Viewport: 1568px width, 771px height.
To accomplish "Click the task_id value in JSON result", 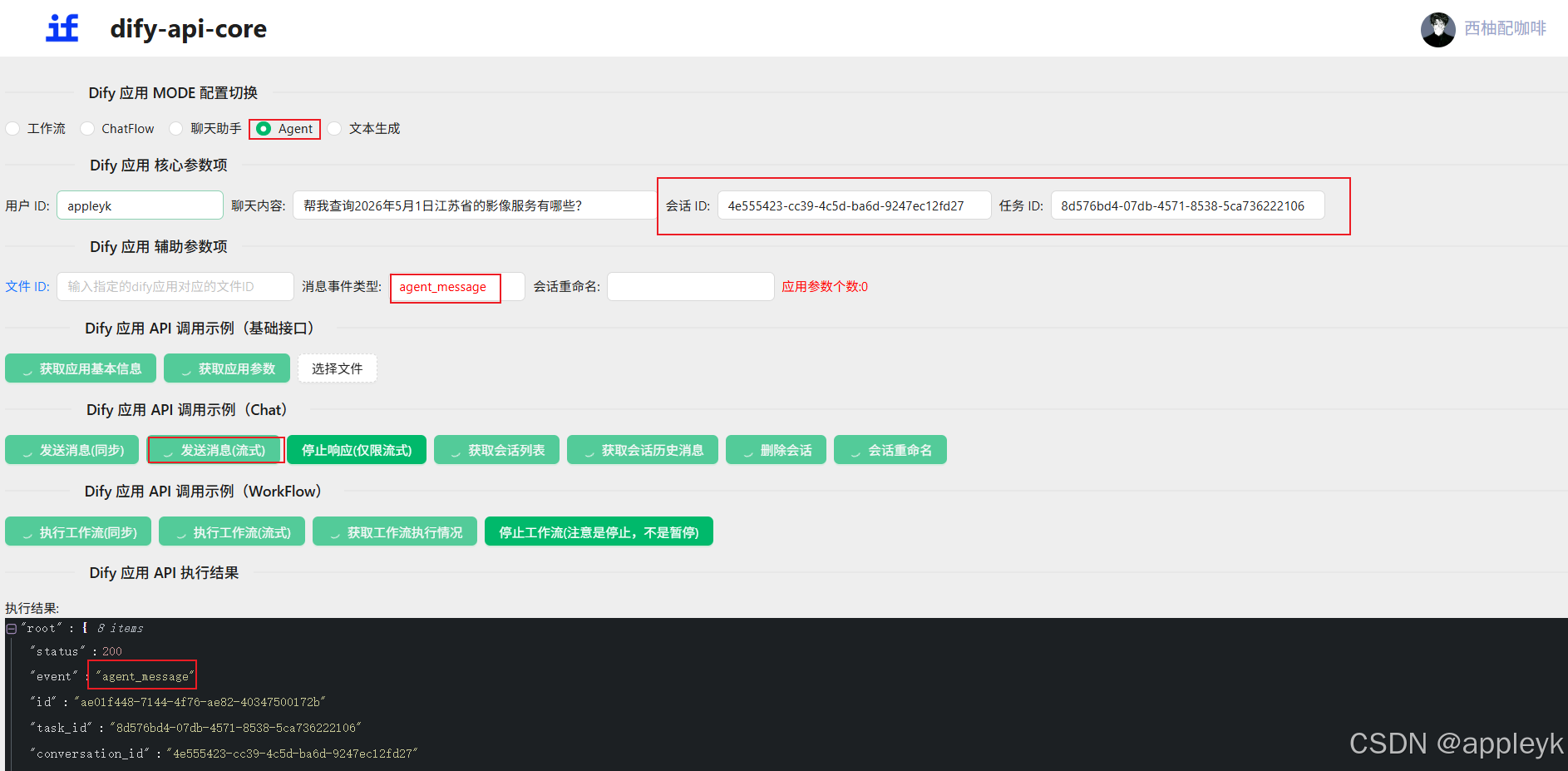I will tap(235, 728).
